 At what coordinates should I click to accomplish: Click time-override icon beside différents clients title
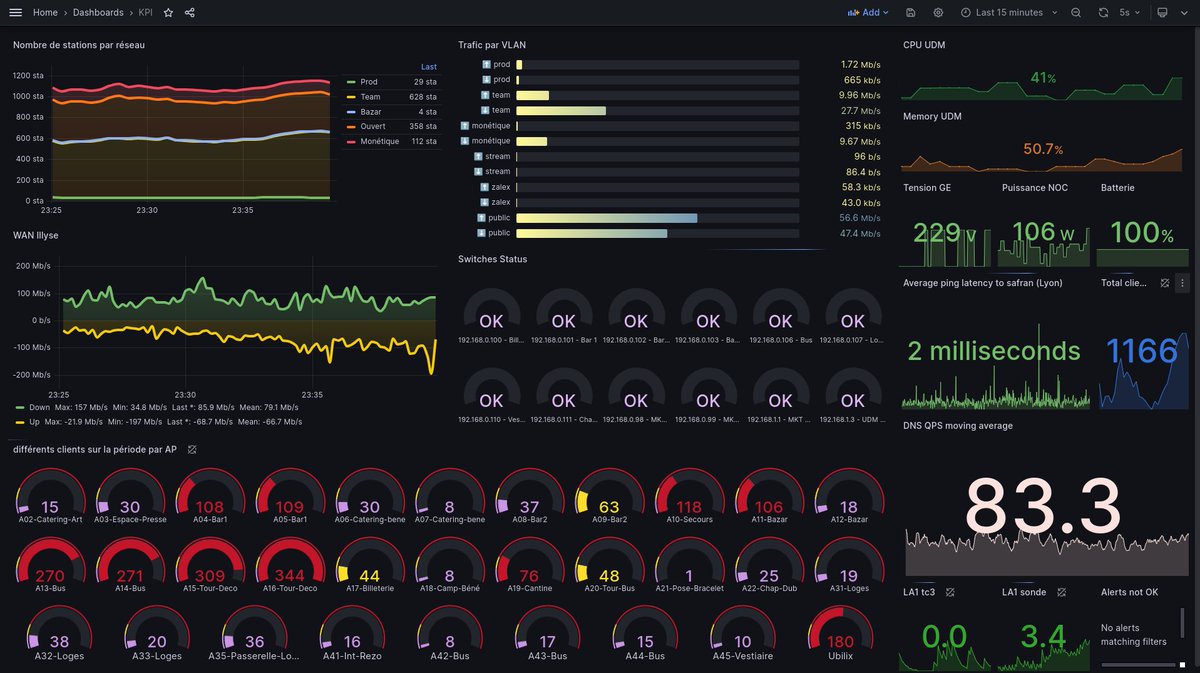tap(192, 449)
